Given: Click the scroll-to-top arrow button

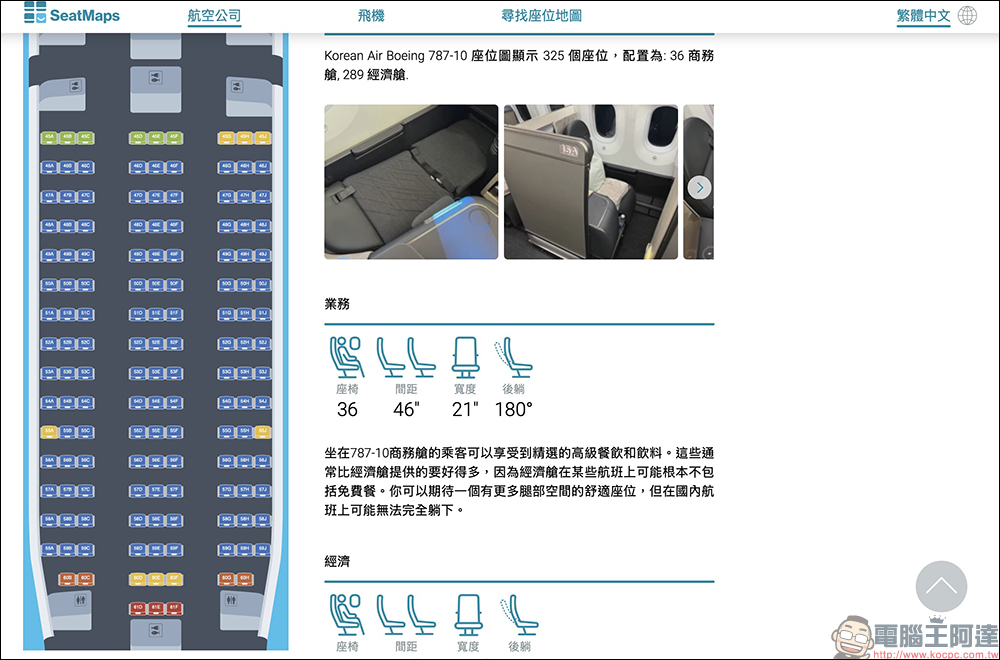Looking at the screenshot, I should 940,588.
